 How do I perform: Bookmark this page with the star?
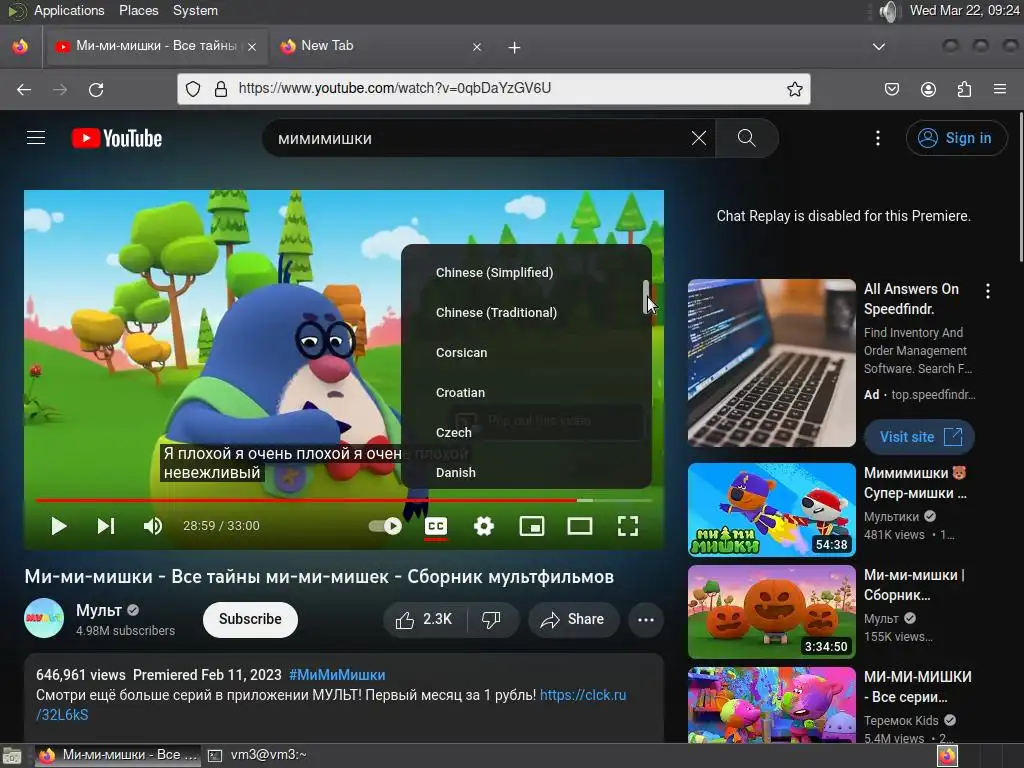point(794,89)
